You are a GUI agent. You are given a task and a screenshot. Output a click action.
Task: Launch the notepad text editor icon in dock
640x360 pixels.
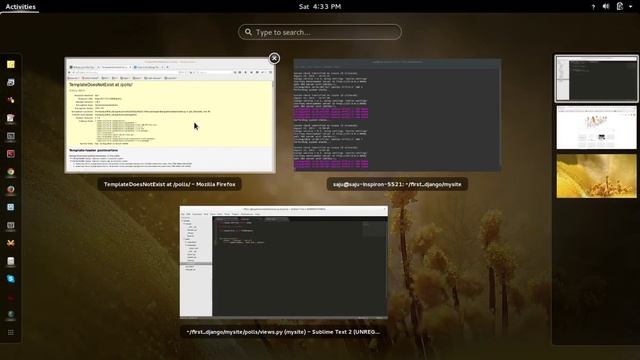tap(11, 118)
